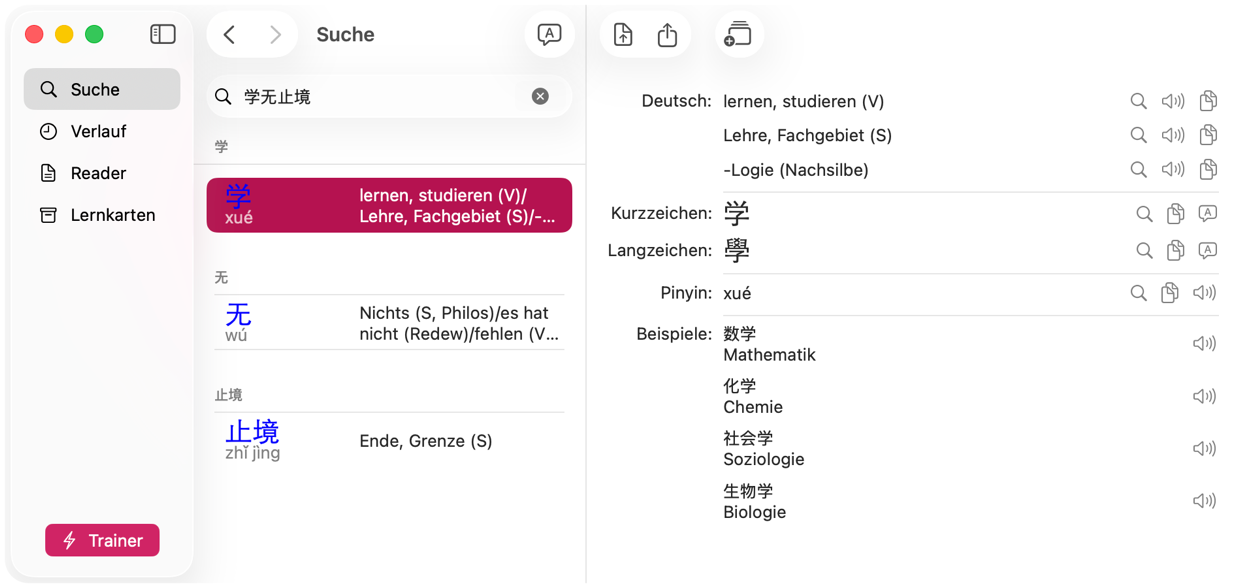Viewport: 1240px width, 588px height.
Task: Play audio for 'Lehre, Fachgebiet (S)'
Action: click(x=1173, y=135)
